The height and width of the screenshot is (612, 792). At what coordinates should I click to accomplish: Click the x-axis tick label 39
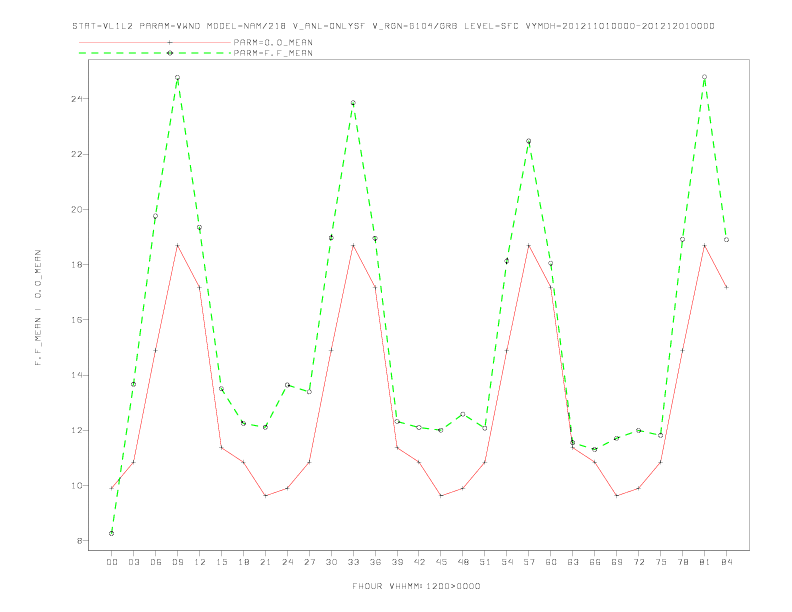[x=397, y=562]
